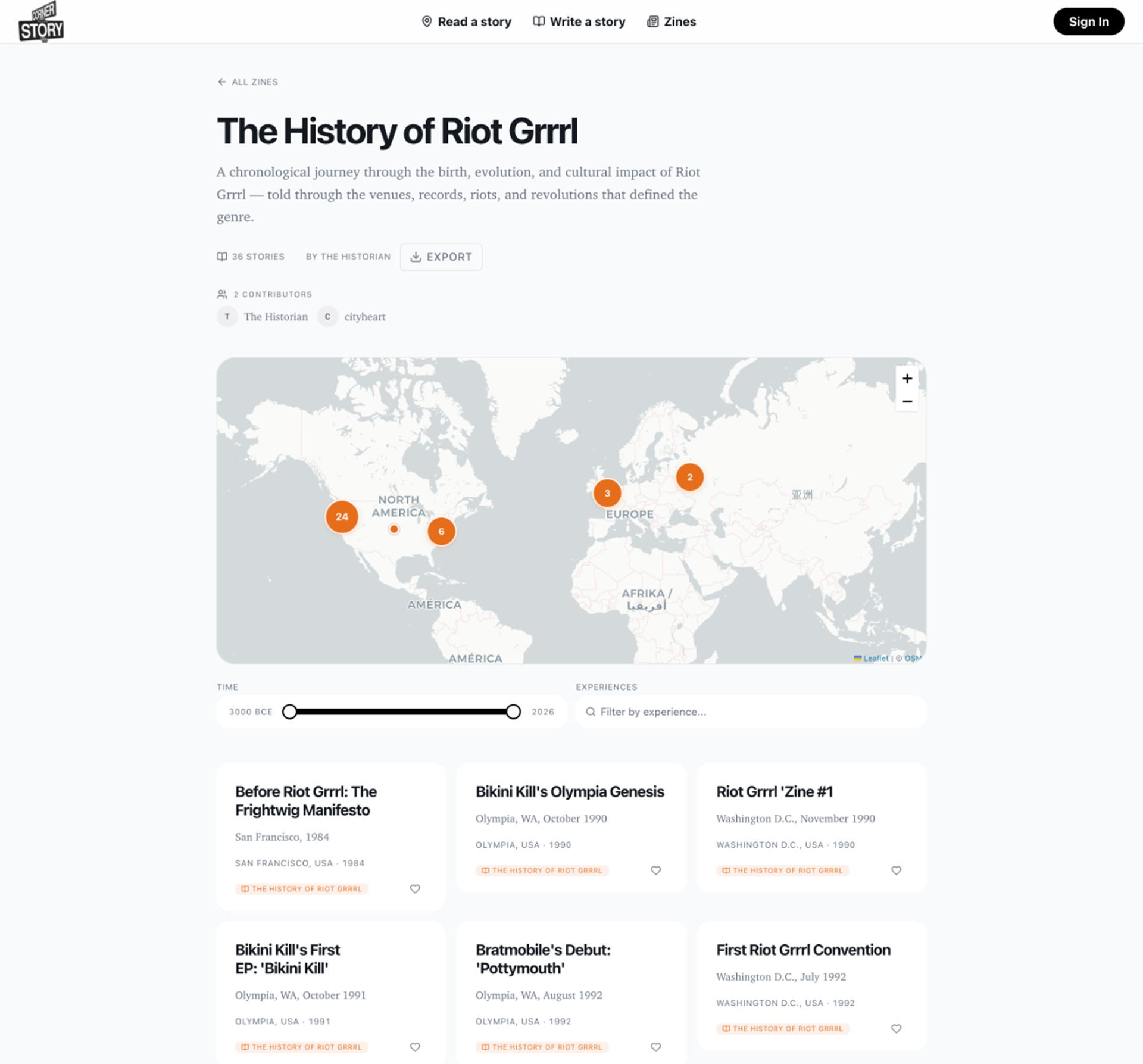Export this zine
Viewport: 1143px width, 1064px height.
coord(441,257)
